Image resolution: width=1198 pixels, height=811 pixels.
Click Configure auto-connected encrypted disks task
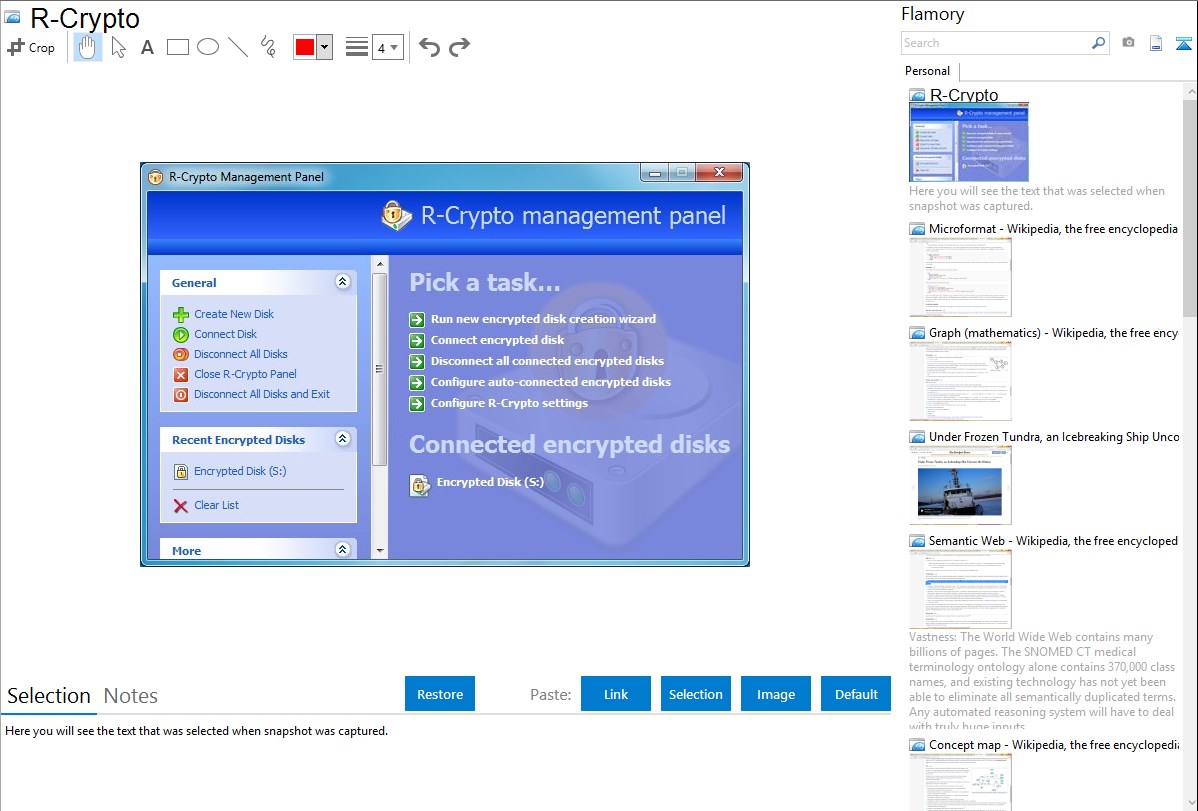[x=551, y=382]
